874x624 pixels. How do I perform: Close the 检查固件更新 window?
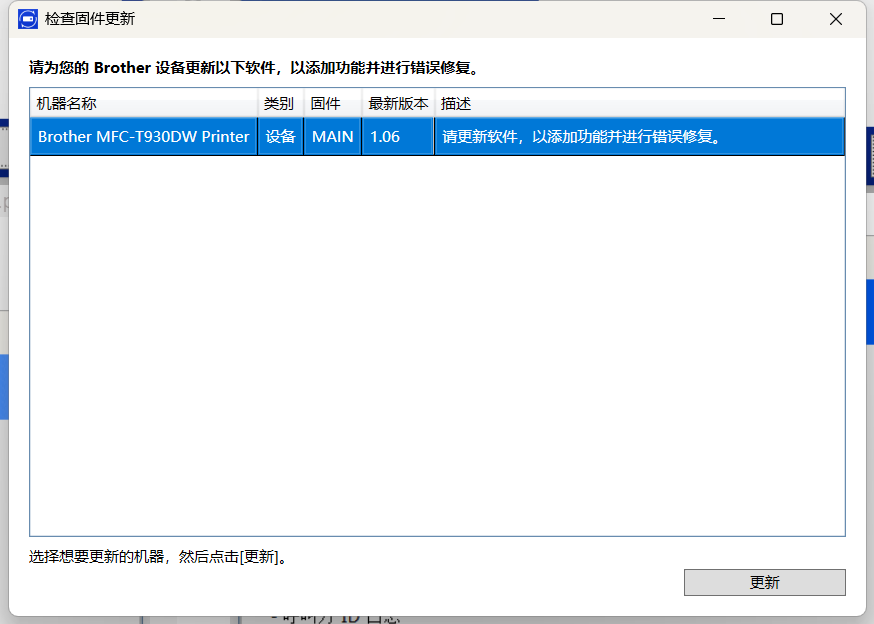pyautogui.click(x=836, y=19)
